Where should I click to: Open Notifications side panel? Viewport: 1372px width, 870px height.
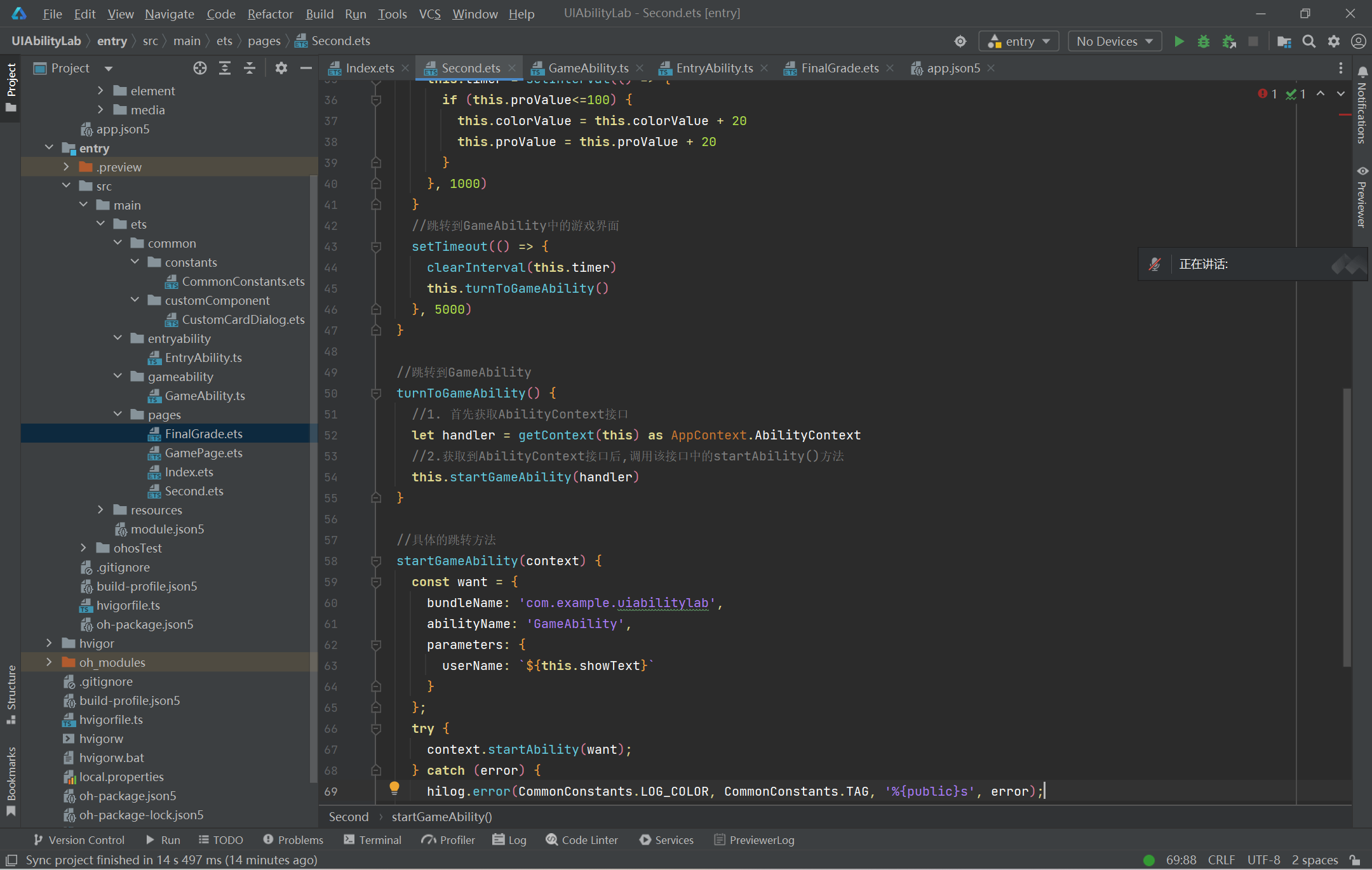[1362, 105]
